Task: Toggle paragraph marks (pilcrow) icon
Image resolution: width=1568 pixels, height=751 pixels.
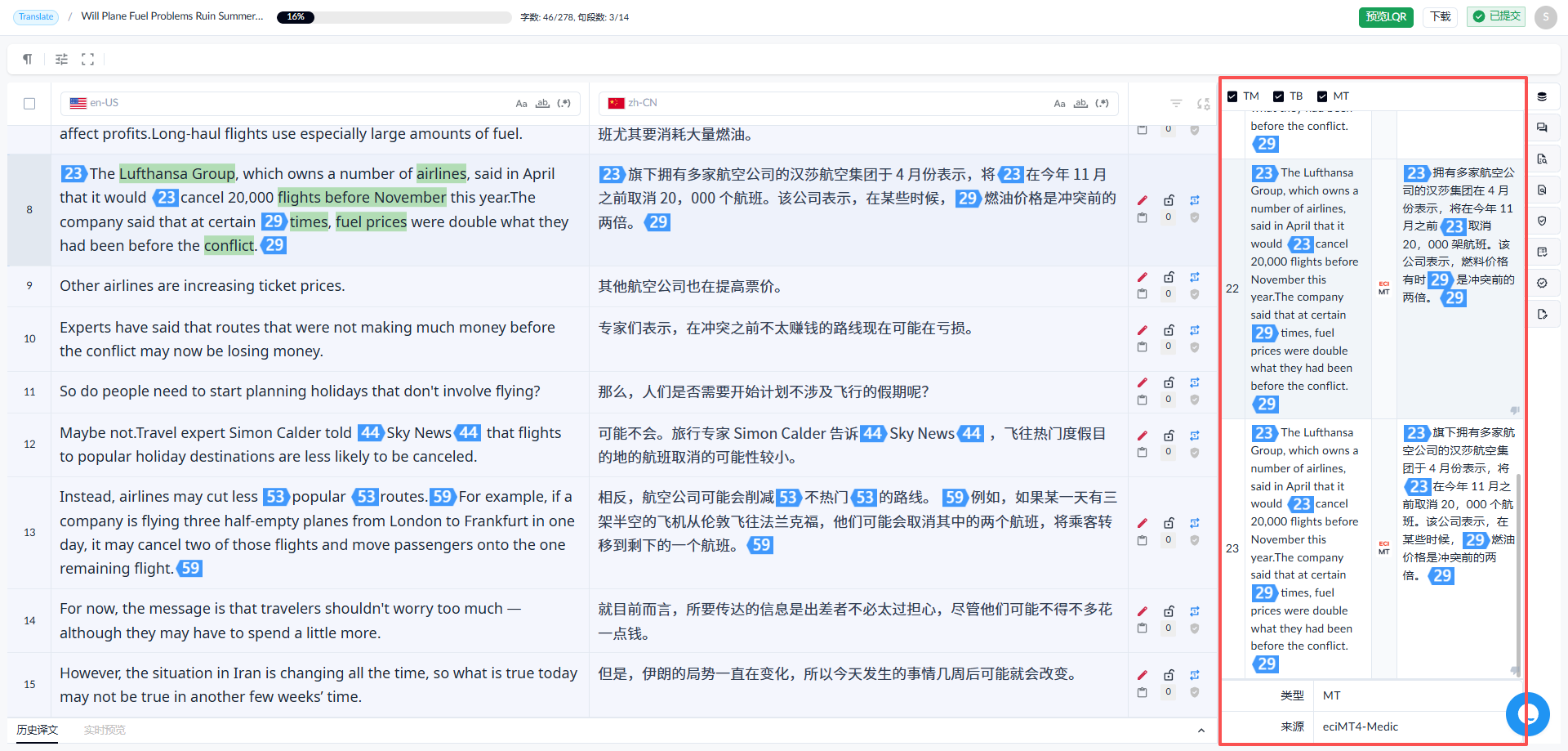Action: click(28, 59)
